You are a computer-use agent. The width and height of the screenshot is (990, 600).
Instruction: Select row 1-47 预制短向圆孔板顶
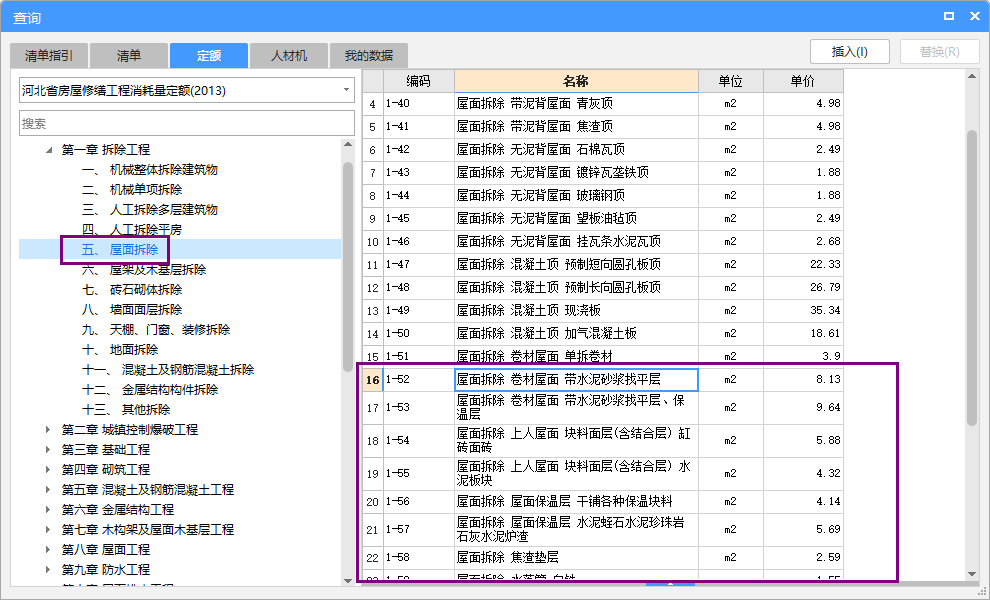coord(603,264)
